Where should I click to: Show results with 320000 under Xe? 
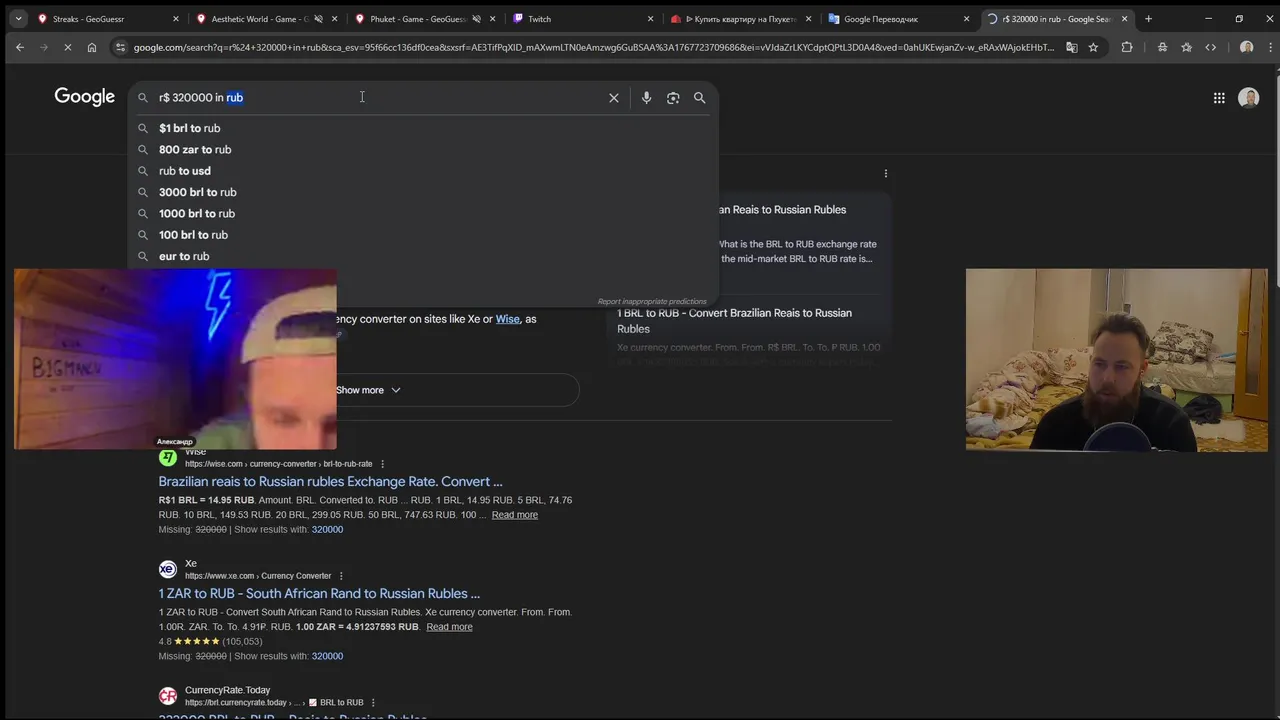point(327,657)
